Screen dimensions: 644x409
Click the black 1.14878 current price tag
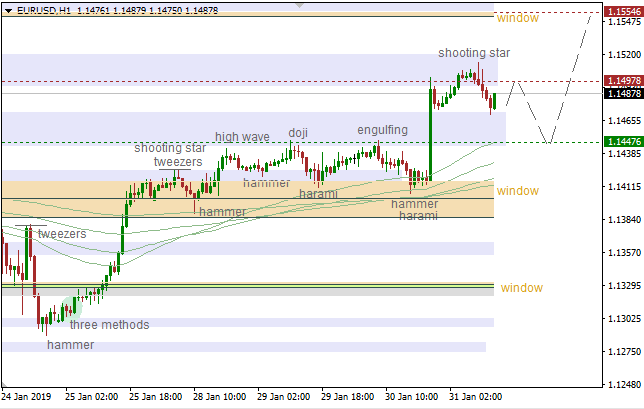[x=619, y=93]
